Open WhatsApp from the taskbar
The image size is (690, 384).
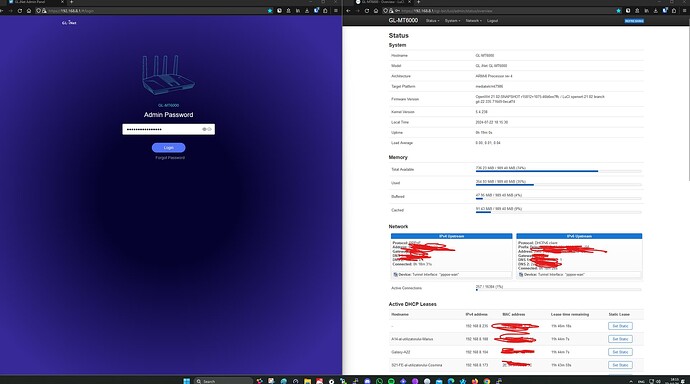[x=379, y=381]
